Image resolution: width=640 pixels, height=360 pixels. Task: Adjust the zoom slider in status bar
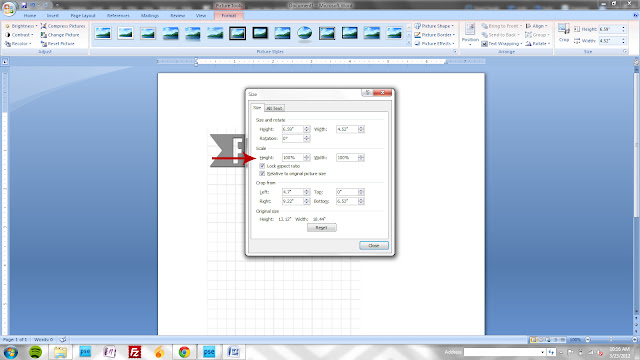pyautogui.click(x=611, y=340)
